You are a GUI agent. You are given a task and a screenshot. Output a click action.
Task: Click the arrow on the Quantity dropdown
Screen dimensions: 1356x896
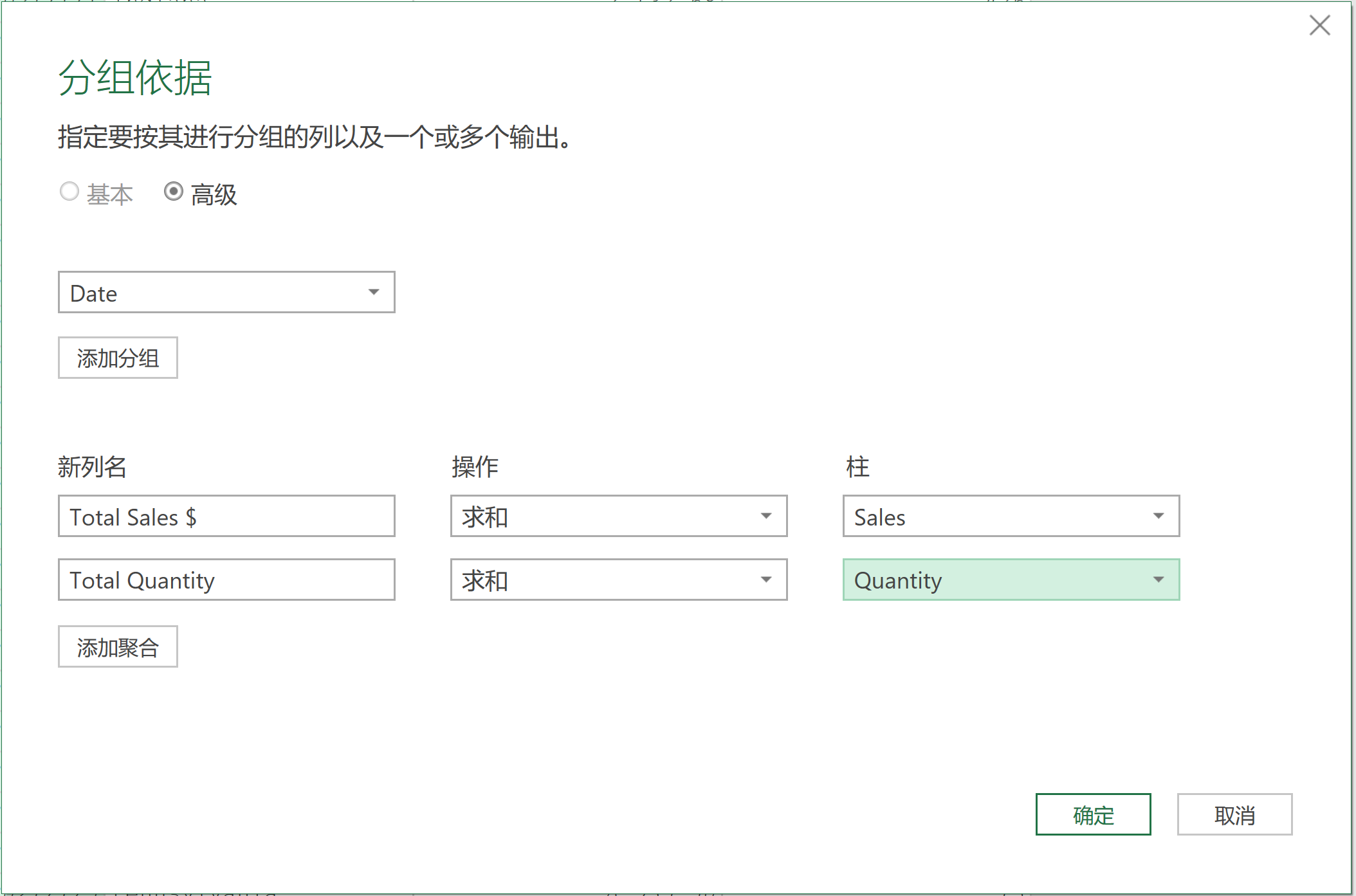coord(1159,580)
